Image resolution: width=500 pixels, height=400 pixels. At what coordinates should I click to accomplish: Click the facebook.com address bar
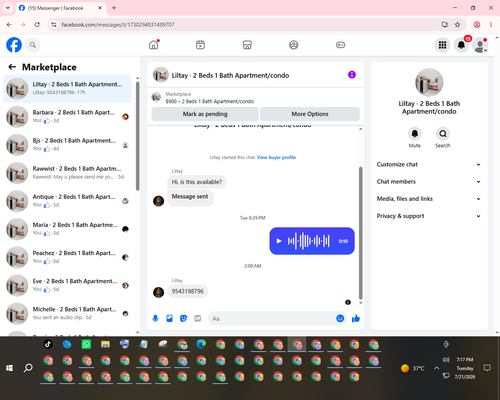247,25
